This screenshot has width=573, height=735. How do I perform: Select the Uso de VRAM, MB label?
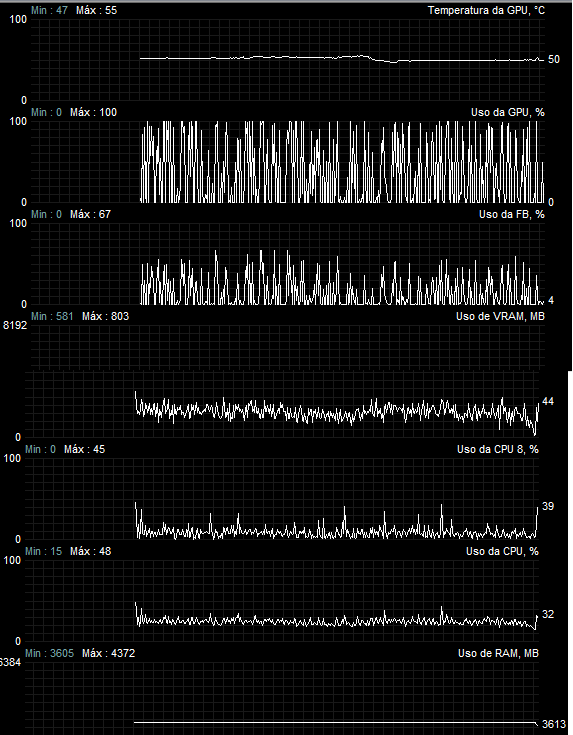point(500,316)
